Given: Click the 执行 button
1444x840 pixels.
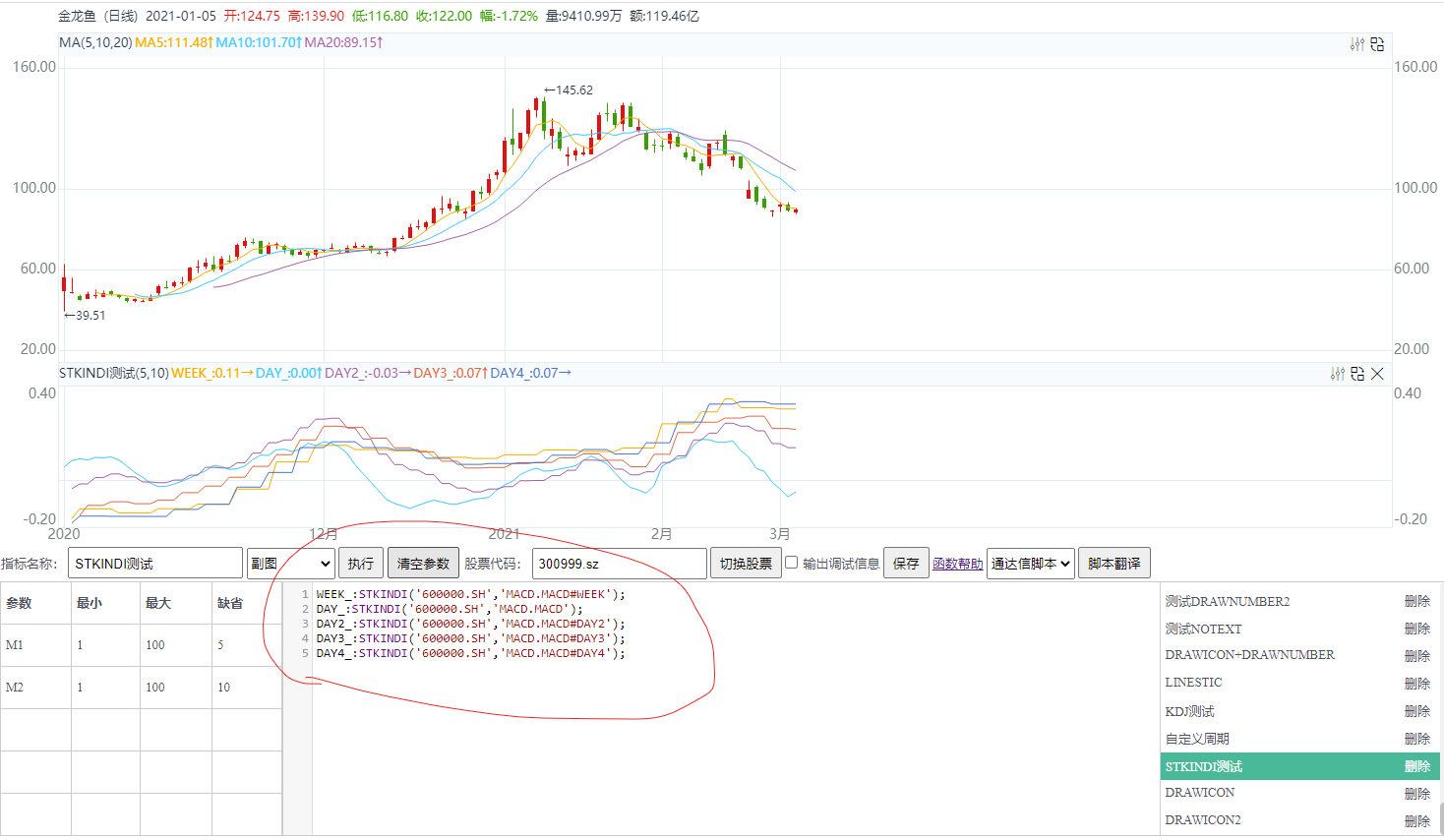Looking at the screenshot, I should pos(361,564).
